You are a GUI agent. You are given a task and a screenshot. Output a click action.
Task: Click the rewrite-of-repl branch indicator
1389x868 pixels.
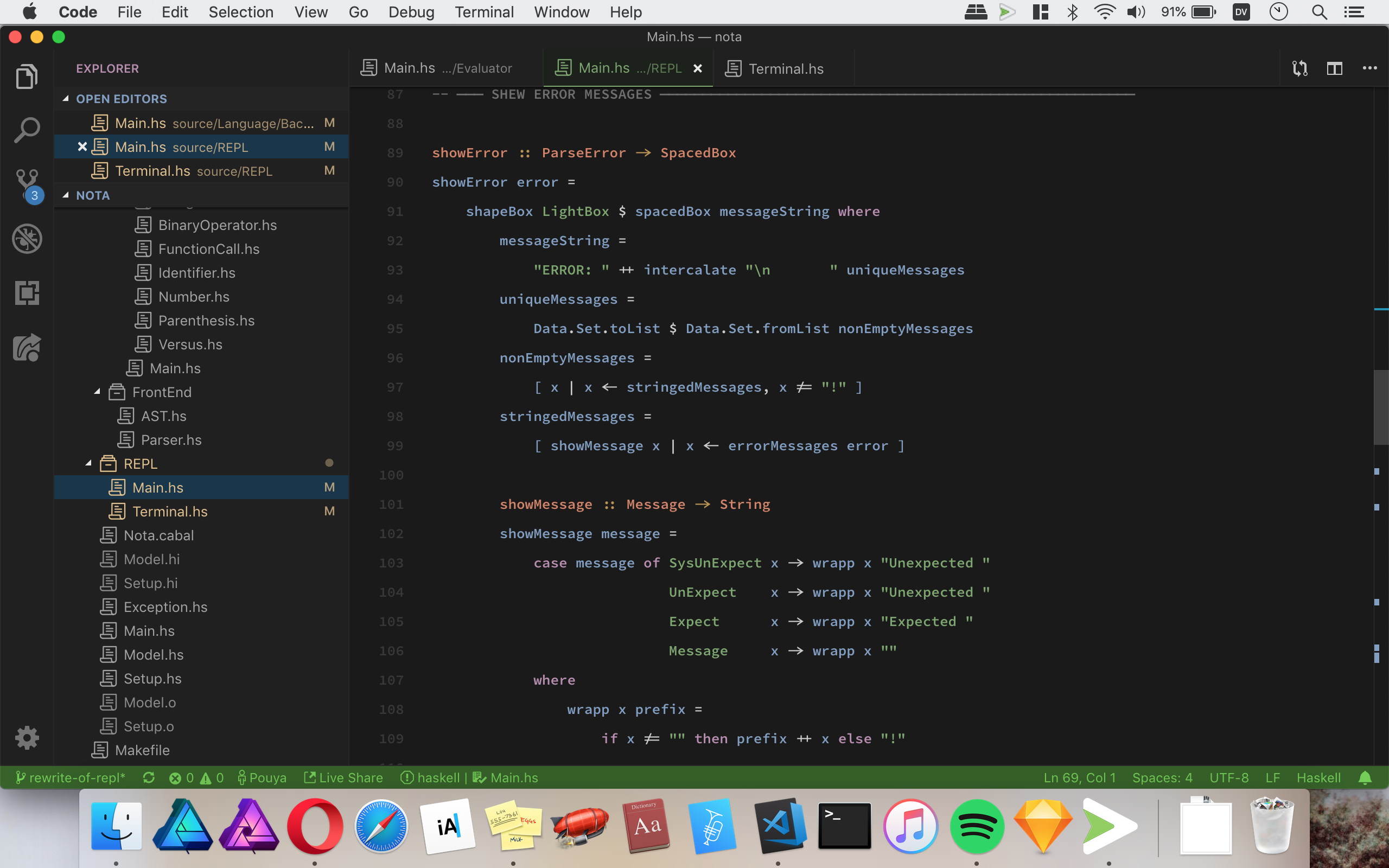click(70, 778)
